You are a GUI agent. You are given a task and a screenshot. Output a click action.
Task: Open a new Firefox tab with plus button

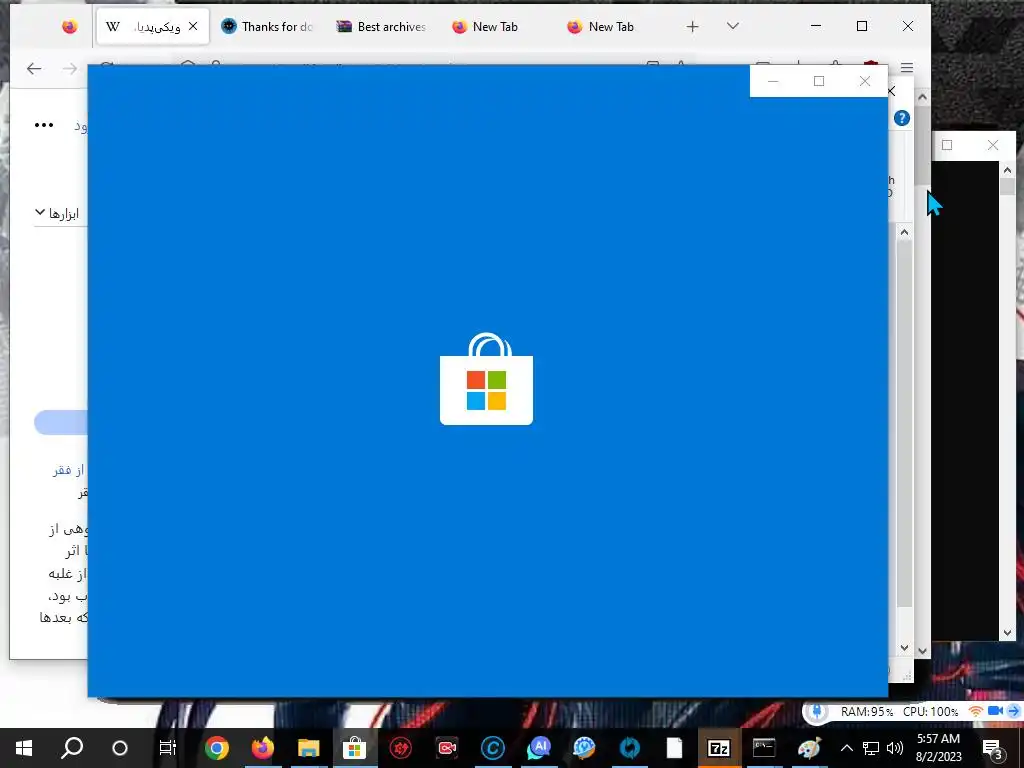pyautogui.click(x=692, y=27)
